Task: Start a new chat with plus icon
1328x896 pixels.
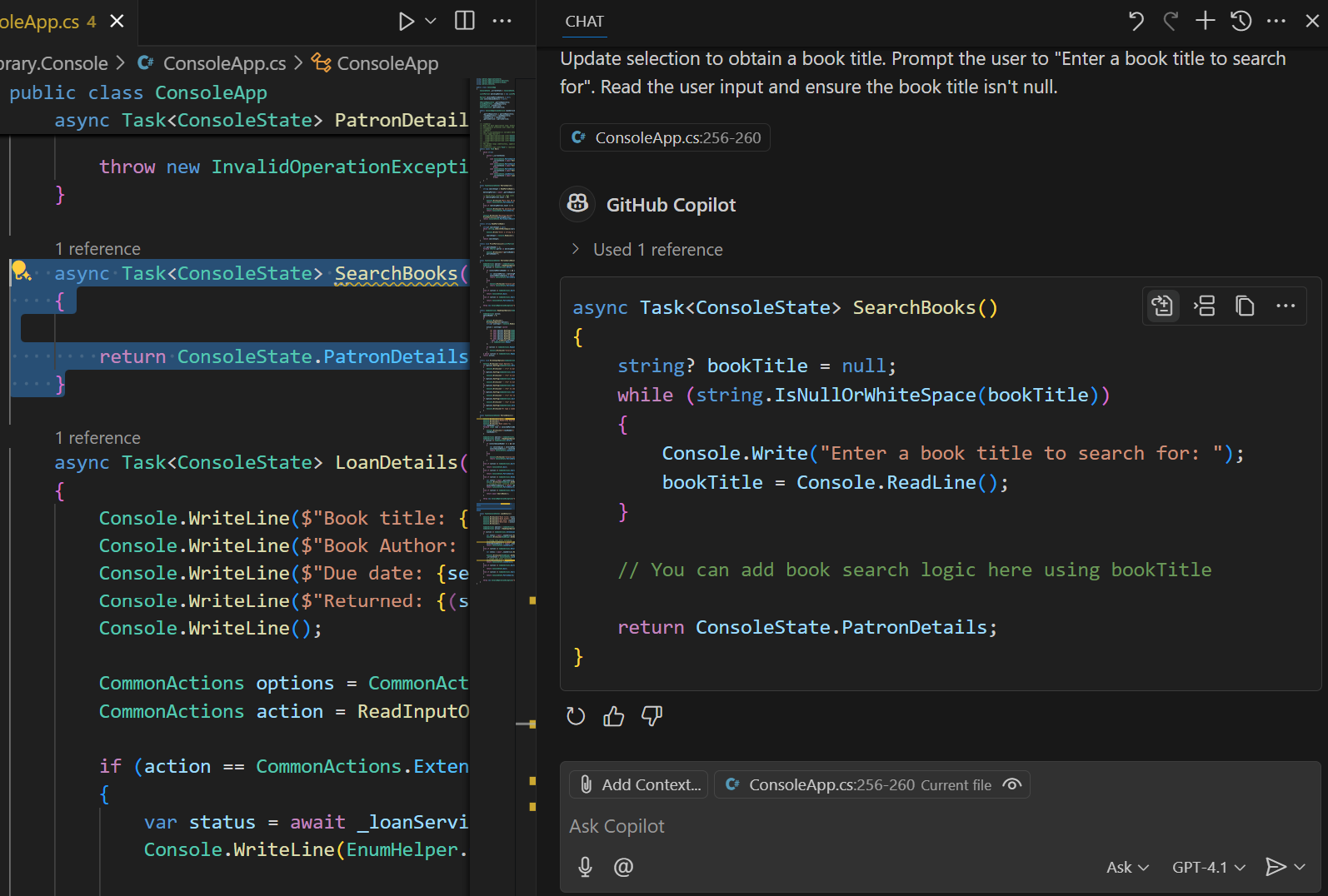Action: [1205, 22]
